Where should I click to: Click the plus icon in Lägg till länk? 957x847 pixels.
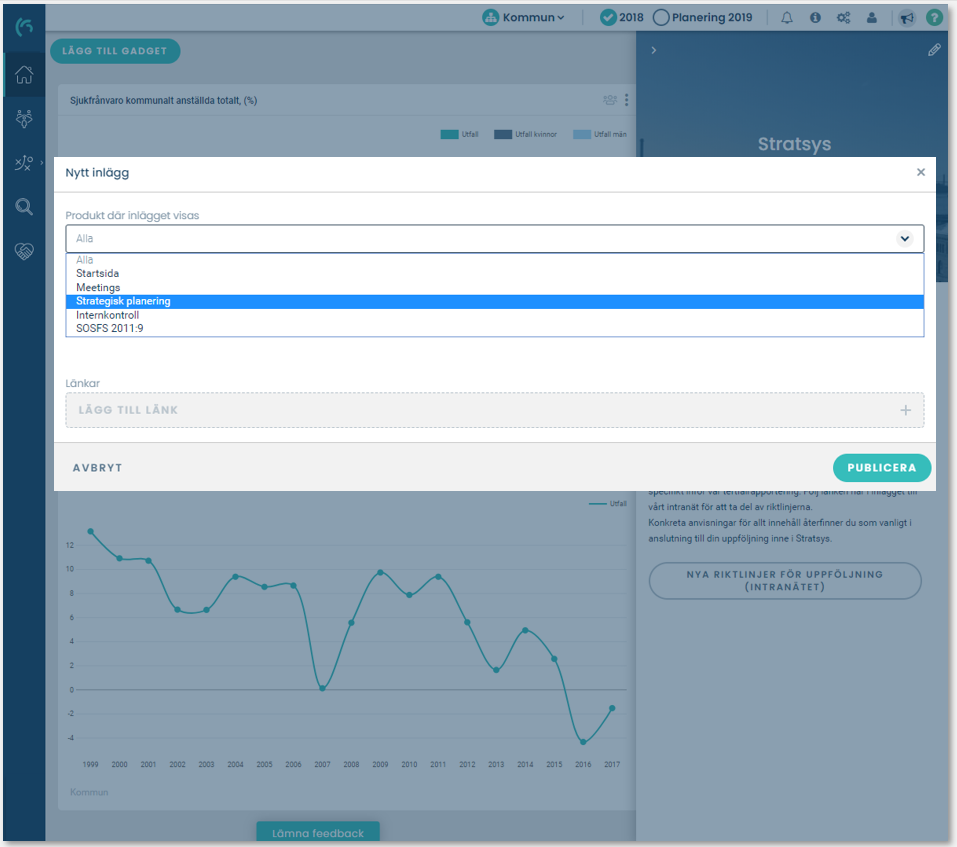pos(905,411)
